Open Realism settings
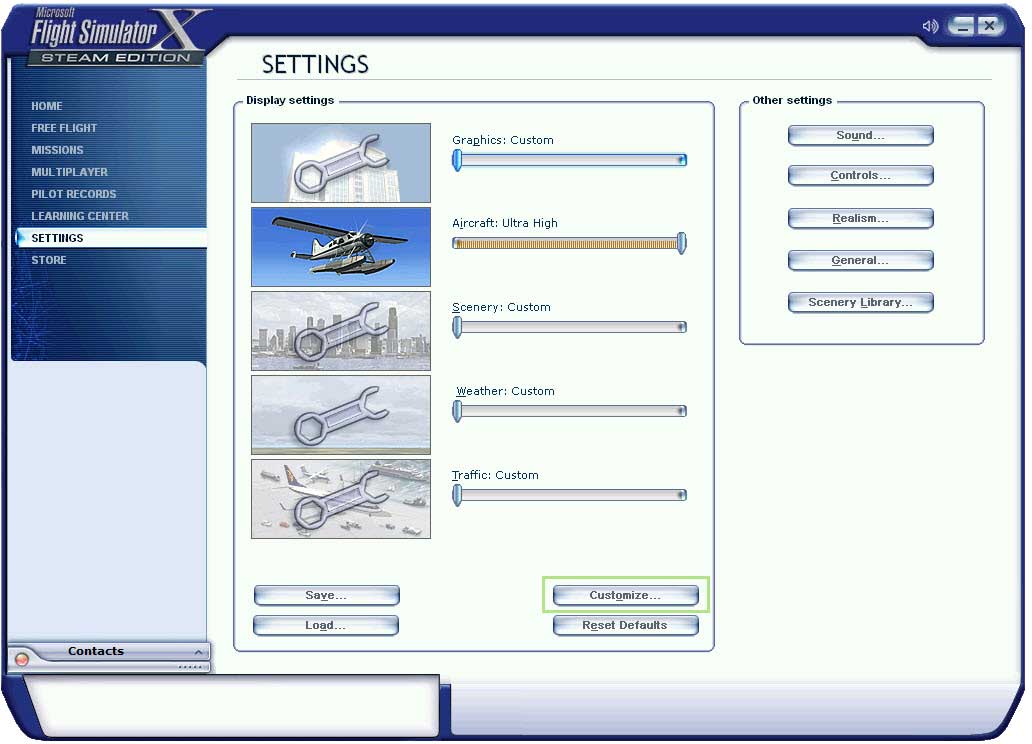Viewport: 1032px width, 744px height. (860, 219)
